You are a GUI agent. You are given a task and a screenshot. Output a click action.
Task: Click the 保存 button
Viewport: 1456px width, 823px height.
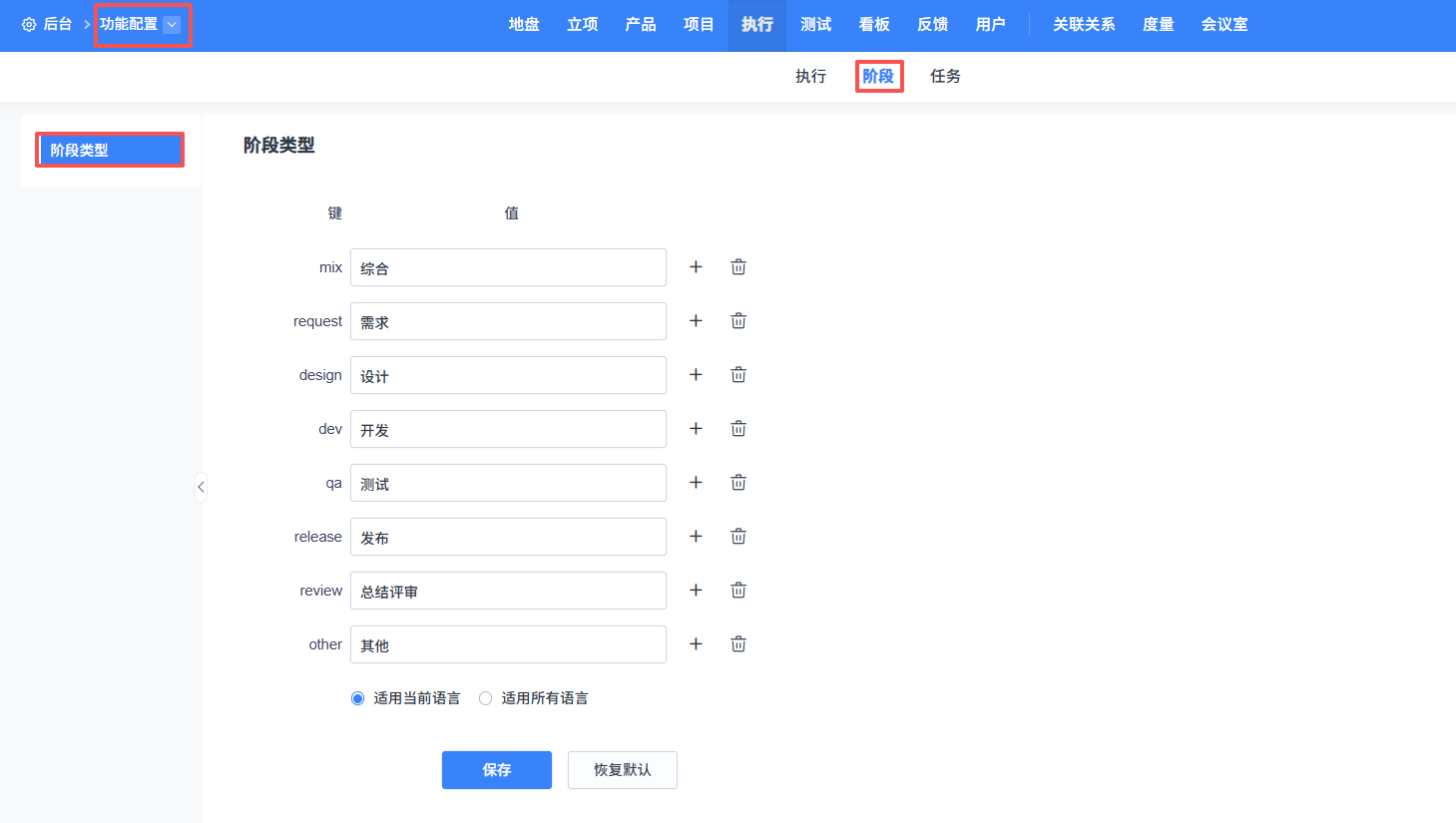coord(496,770)
